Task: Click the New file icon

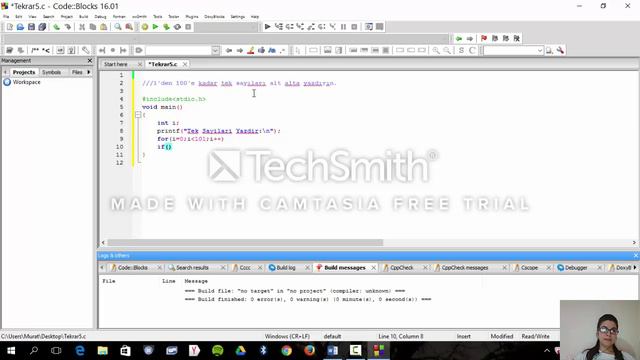Action: (9, 27)
